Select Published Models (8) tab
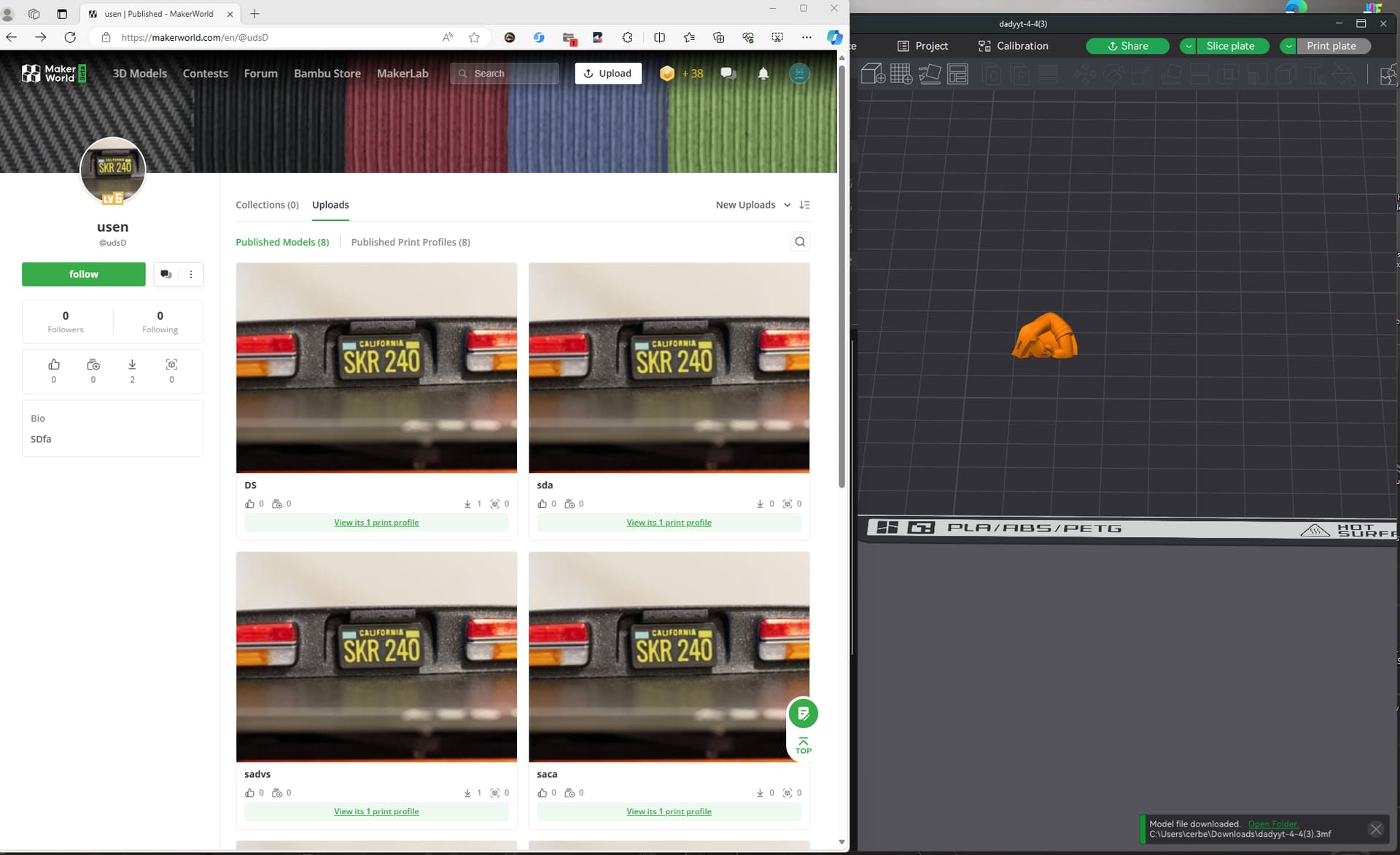The image size is (1400, 855). [282, 242]
